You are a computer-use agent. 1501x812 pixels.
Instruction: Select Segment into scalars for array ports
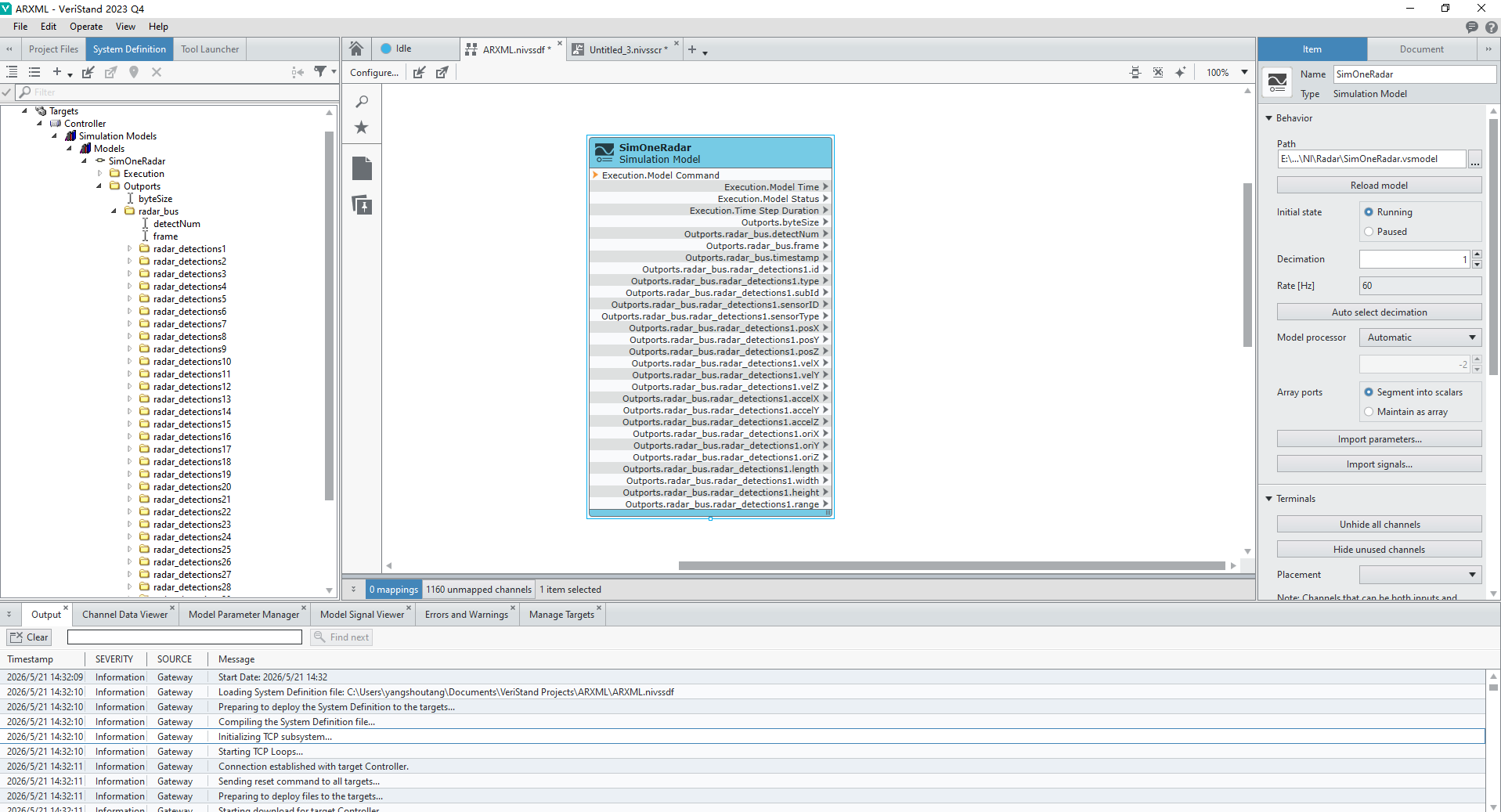click(x=1369, y=392)
